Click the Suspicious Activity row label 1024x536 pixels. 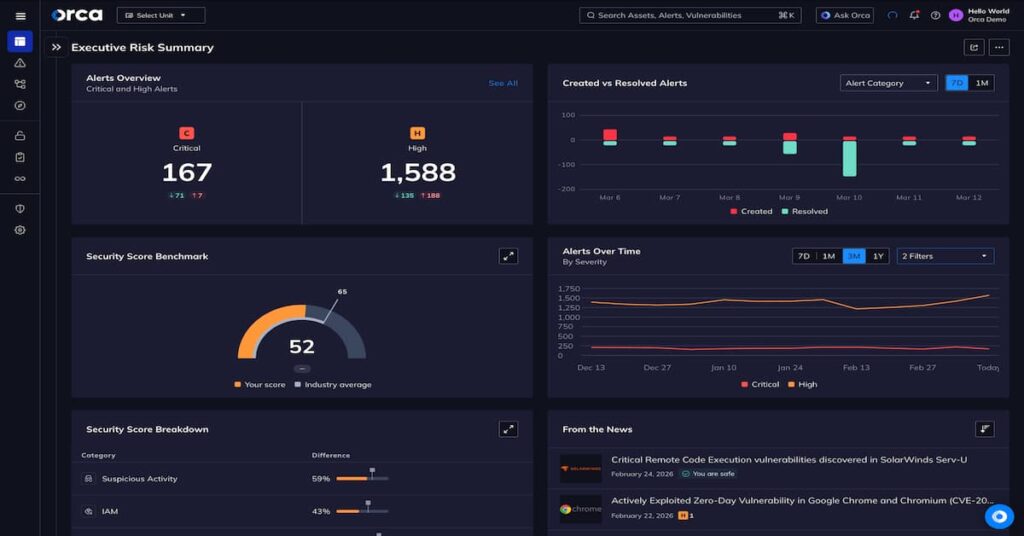point(139,479)
